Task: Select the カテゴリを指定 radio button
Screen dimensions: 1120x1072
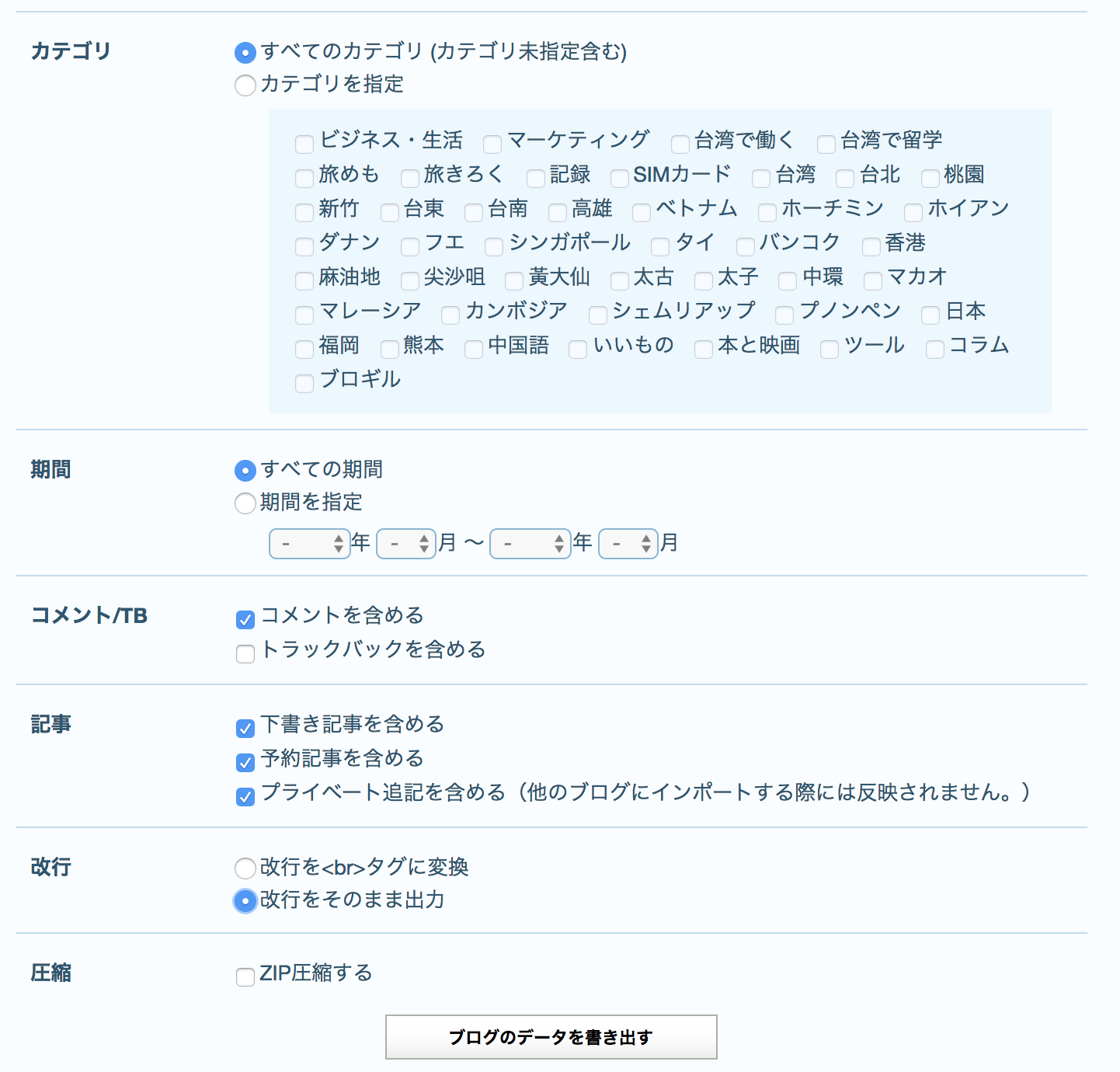Action: (x=245, y=85)
